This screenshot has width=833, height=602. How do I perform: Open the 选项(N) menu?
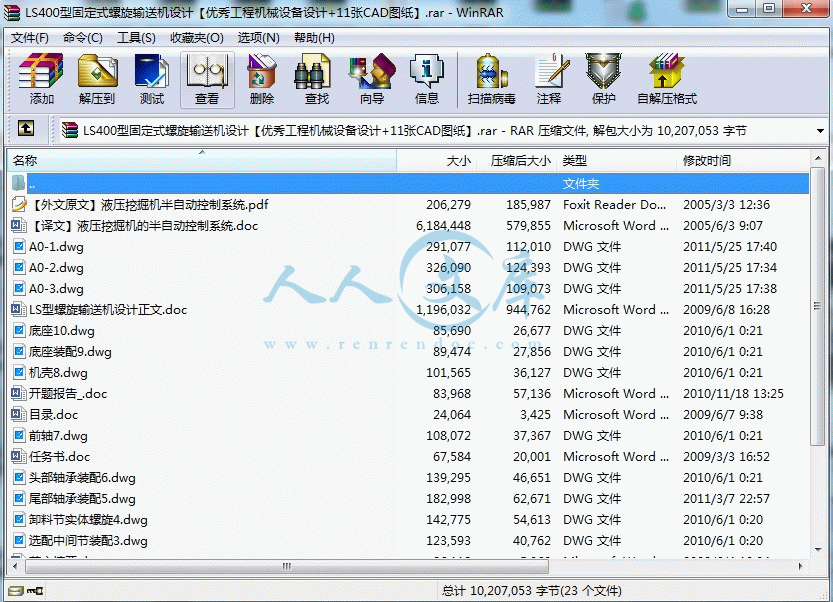point(258,38)
